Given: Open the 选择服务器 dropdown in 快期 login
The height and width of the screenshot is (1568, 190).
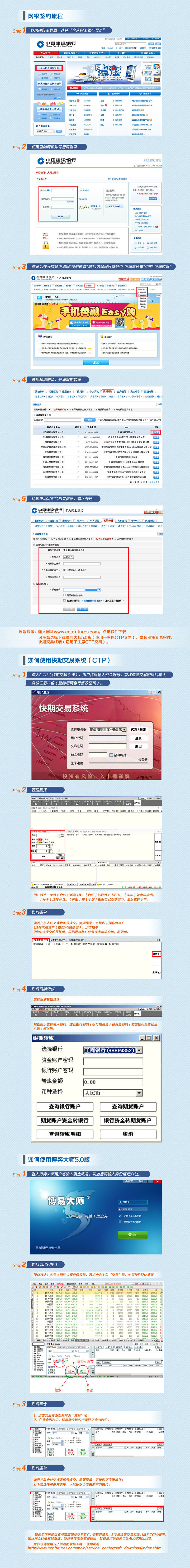Looking at the screenshot, I should [108, 729].
